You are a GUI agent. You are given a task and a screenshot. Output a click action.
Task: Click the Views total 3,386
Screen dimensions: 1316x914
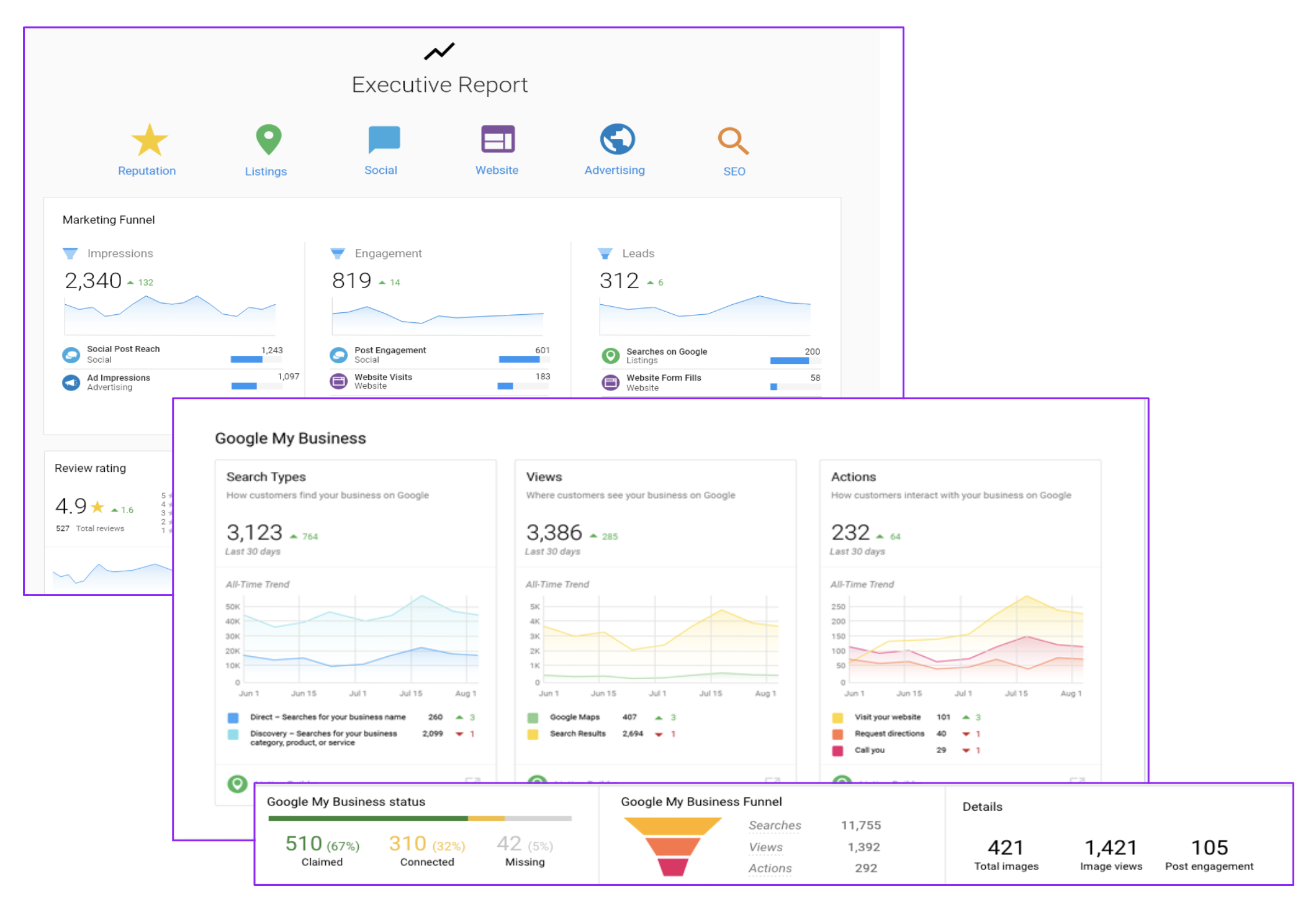[x=554, y=533]
